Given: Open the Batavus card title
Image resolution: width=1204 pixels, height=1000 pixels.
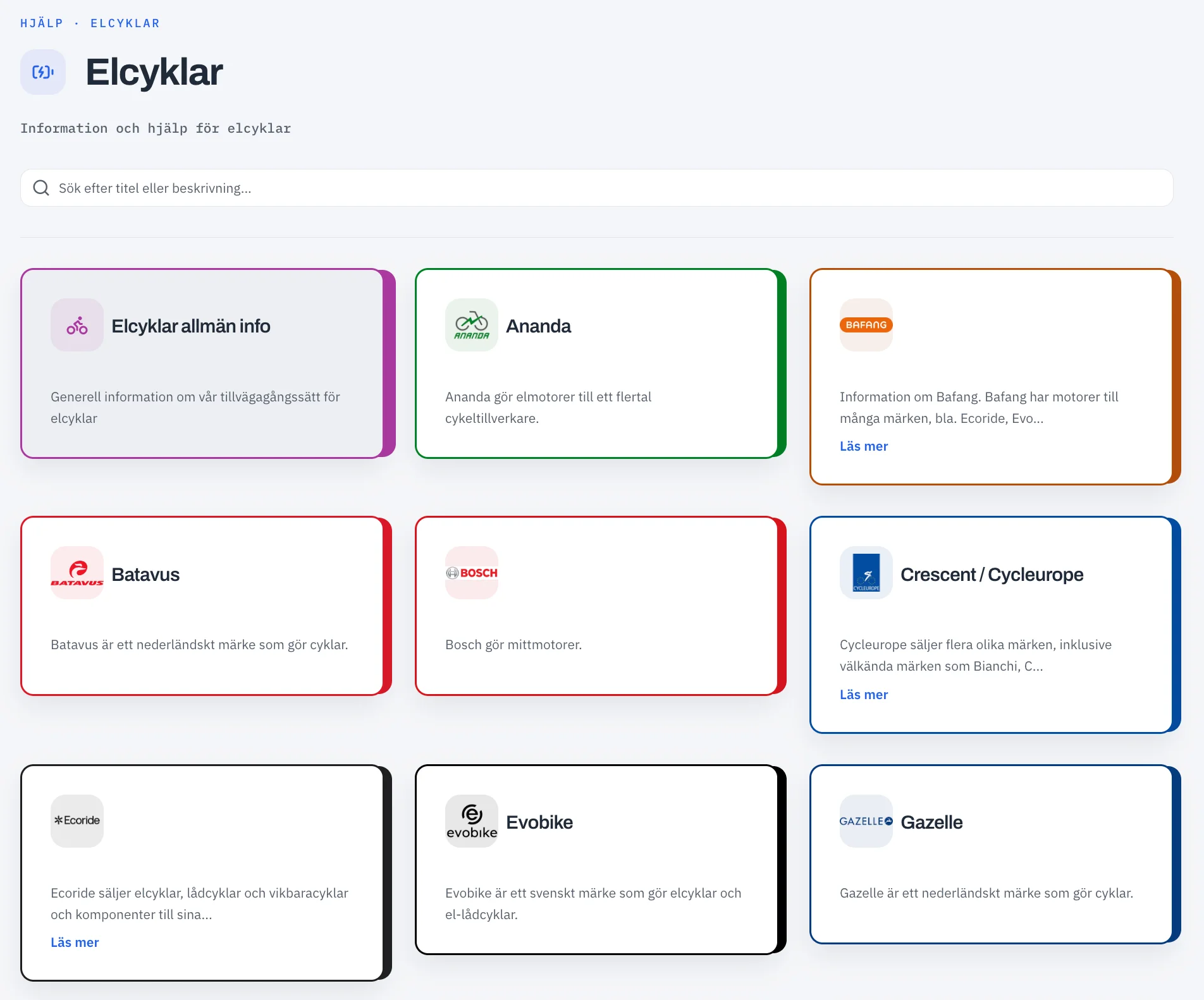Looking at the screenshot, I should (x=145, y=575).
